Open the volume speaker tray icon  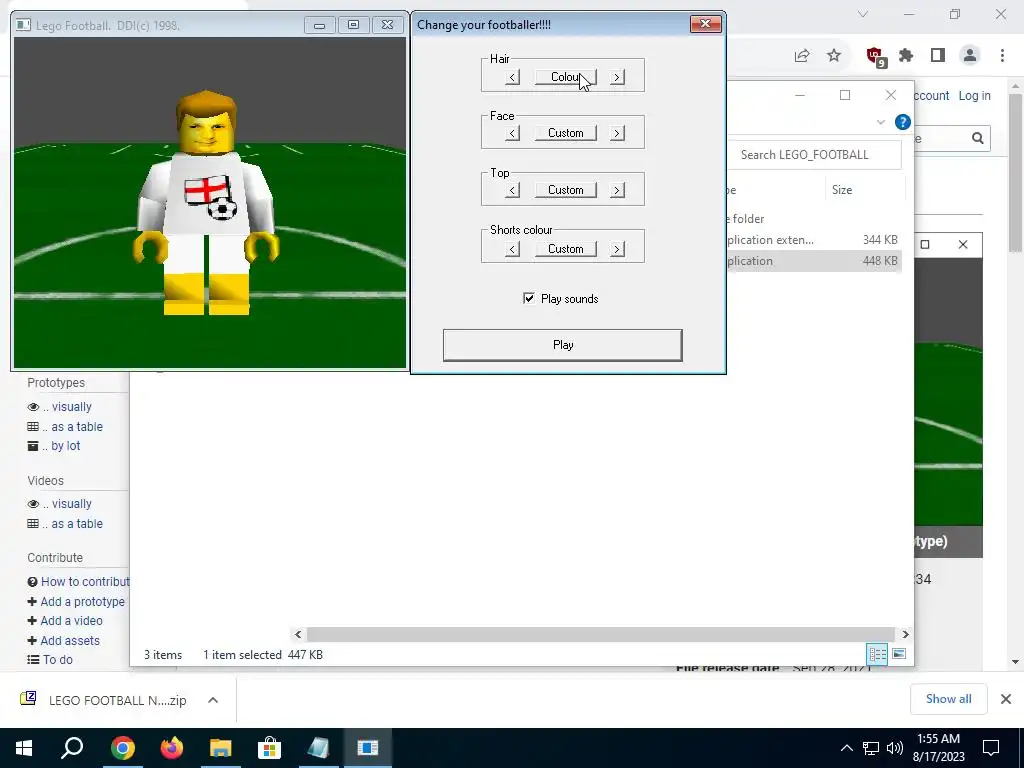pos(895,748)
